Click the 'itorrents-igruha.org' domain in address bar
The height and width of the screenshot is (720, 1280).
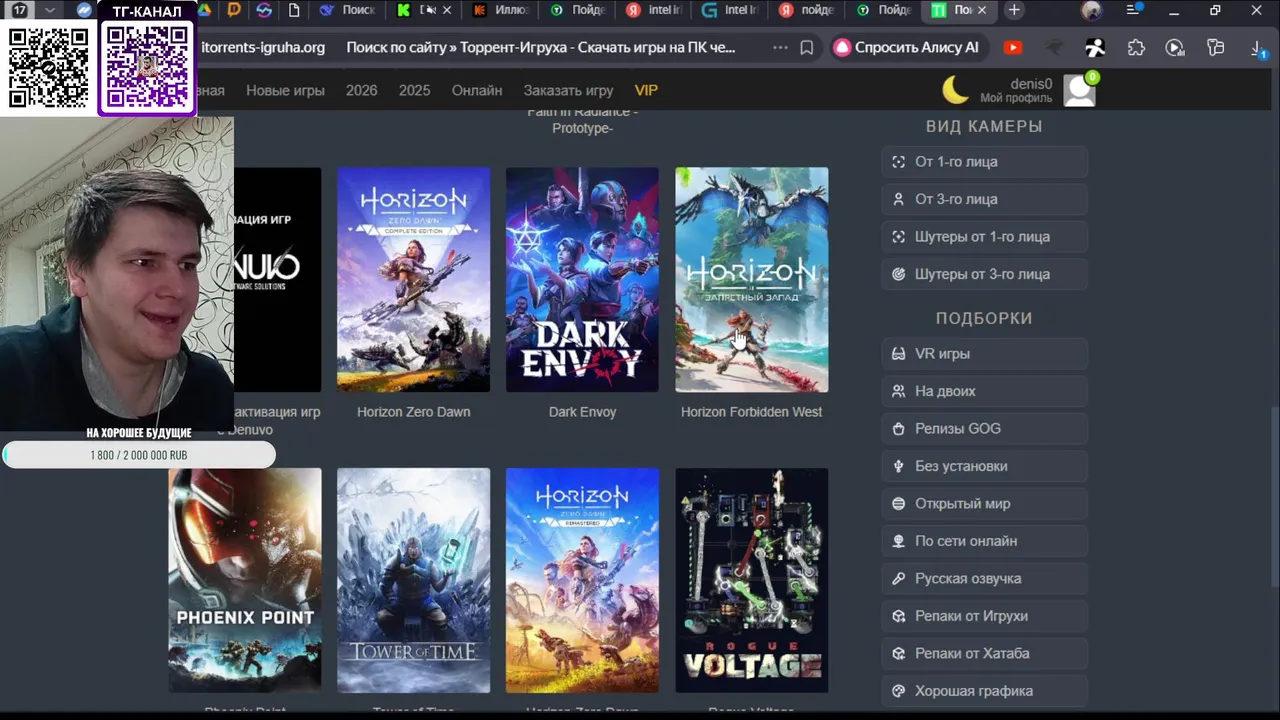(x=263, y=47)
